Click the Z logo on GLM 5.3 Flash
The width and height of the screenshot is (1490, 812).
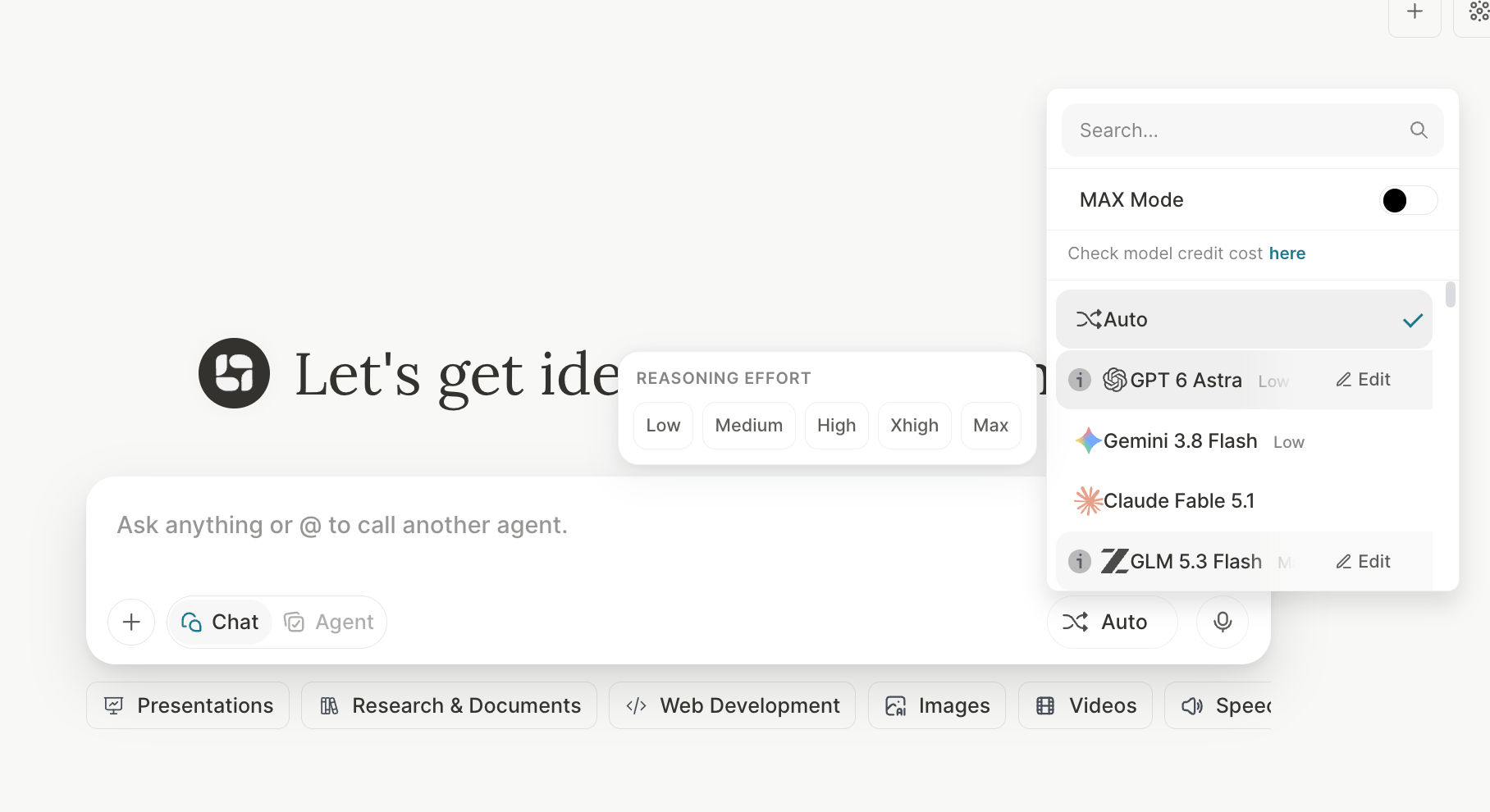1114,561
